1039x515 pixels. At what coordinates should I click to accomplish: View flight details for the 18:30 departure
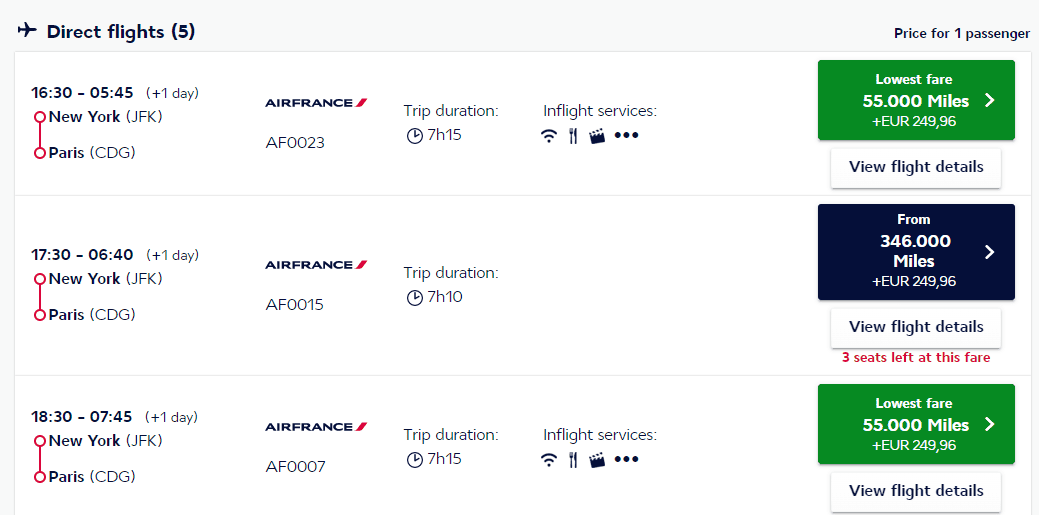[x=915, y=491]
